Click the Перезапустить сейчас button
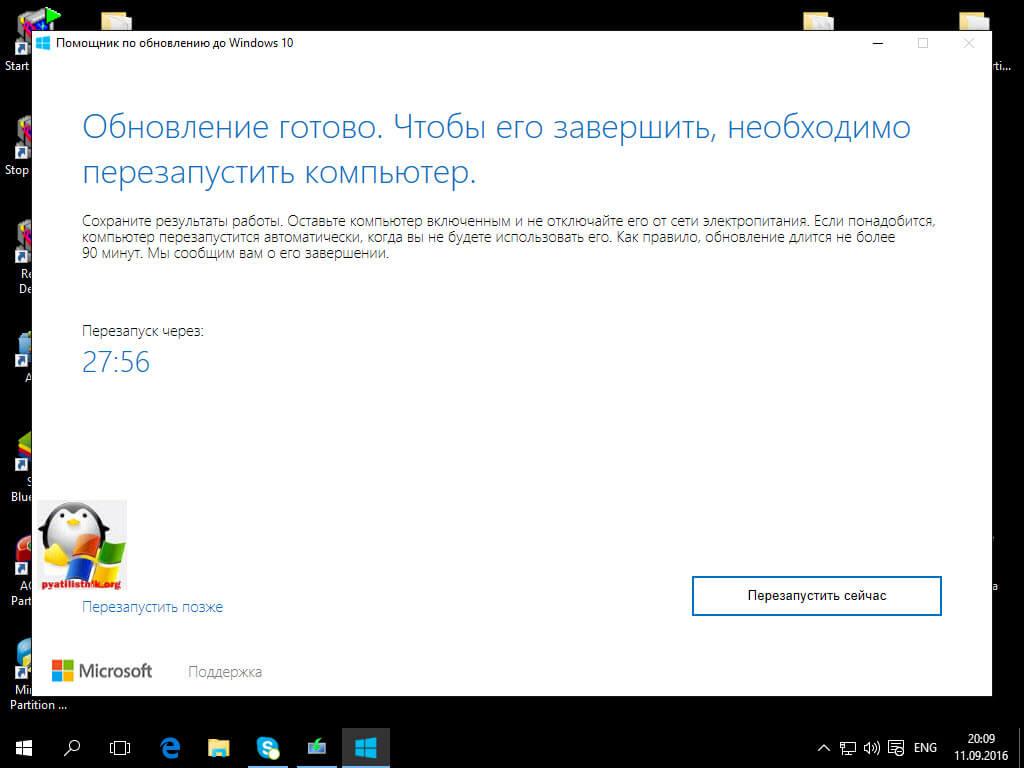The image size is (1024, 768). (816, 596)
